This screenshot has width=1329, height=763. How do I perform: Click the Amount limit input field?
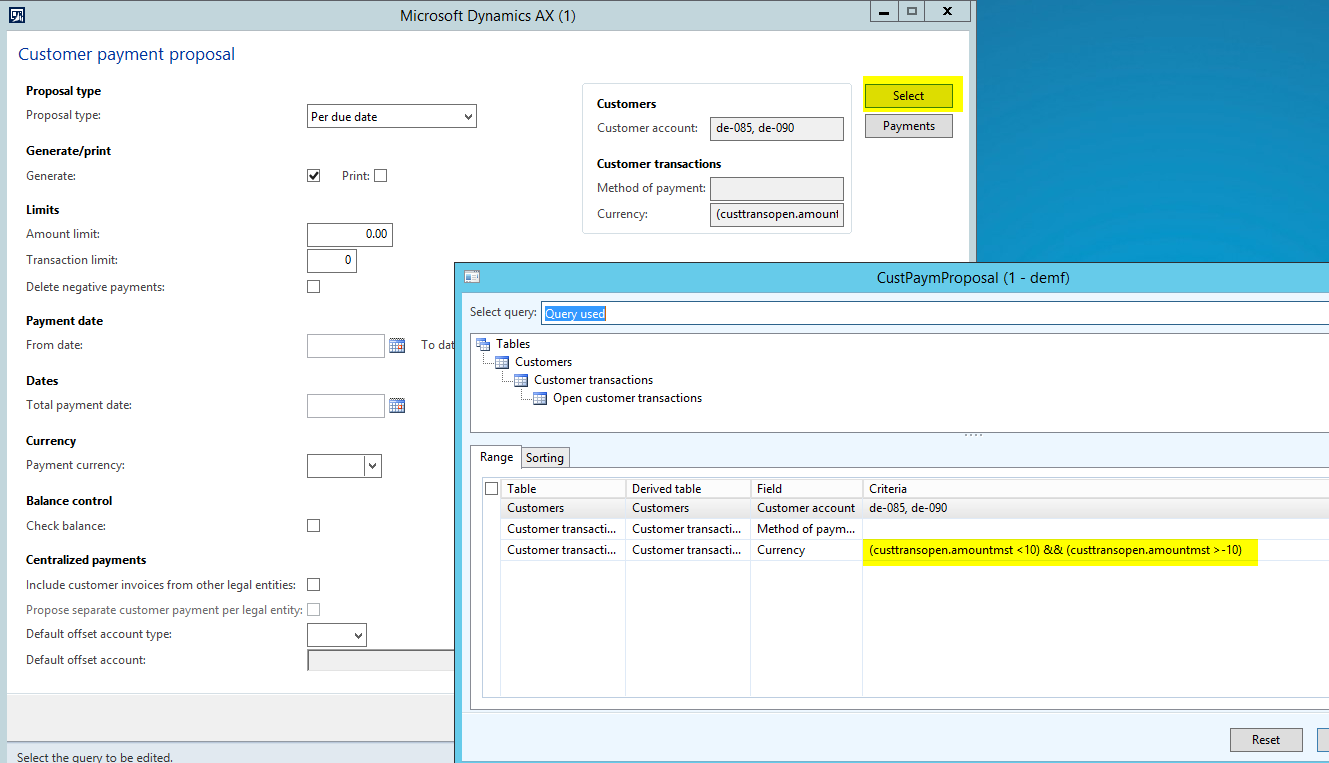349,235
